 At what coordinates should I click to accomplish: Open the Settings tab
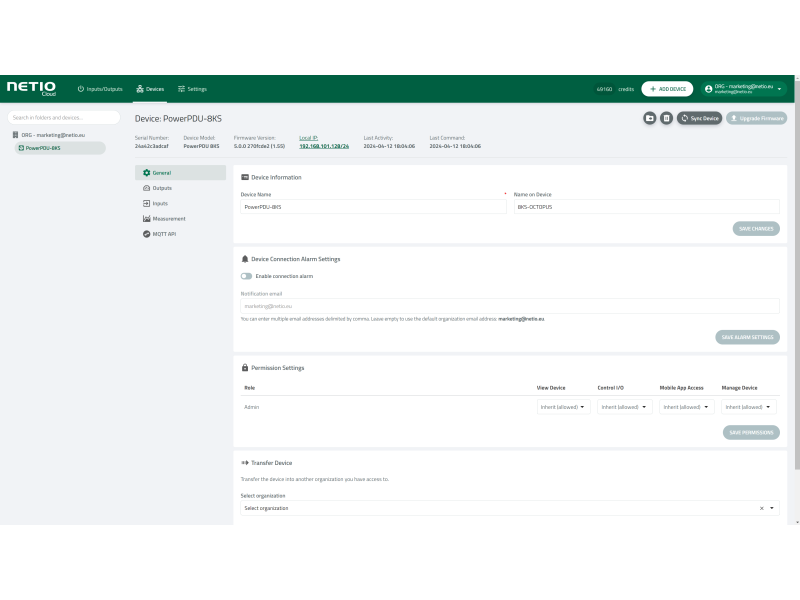(192, 89)
